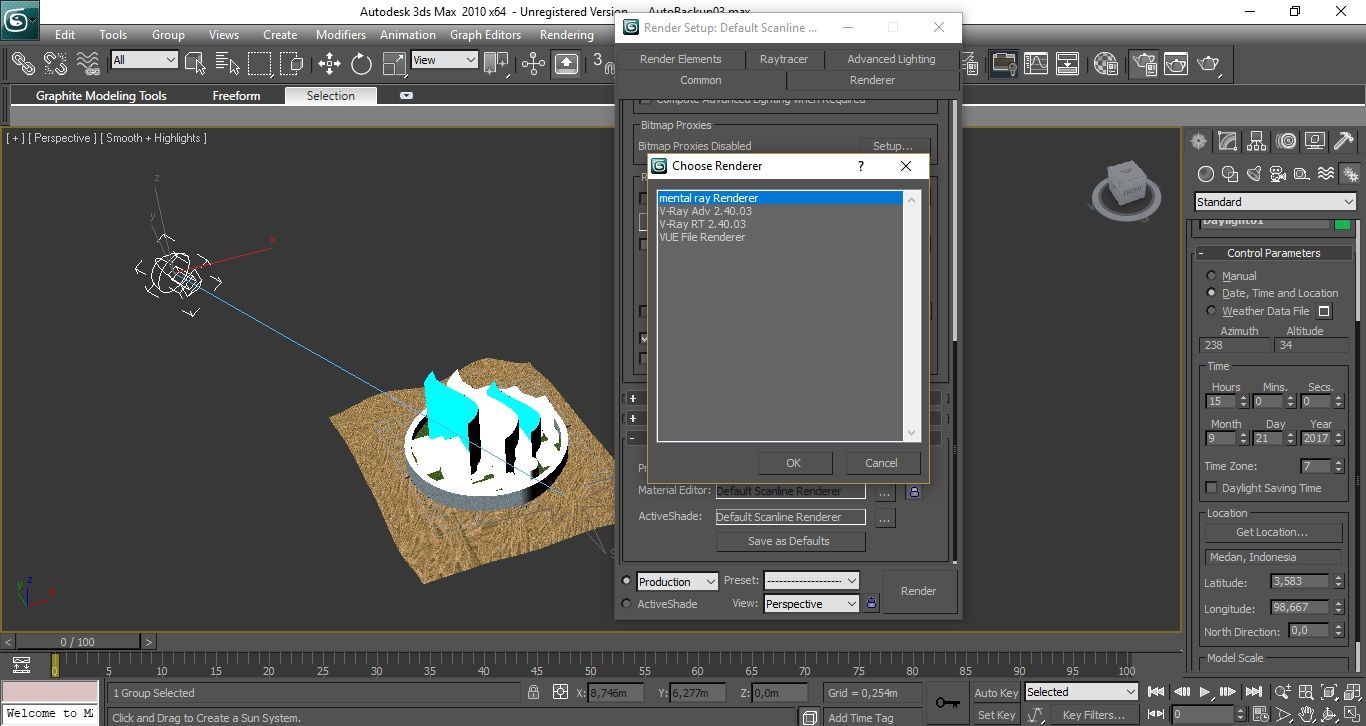1366x726 pixels.
Task: Open the View Perspective dropdown
Action: [x=811, y=604]
